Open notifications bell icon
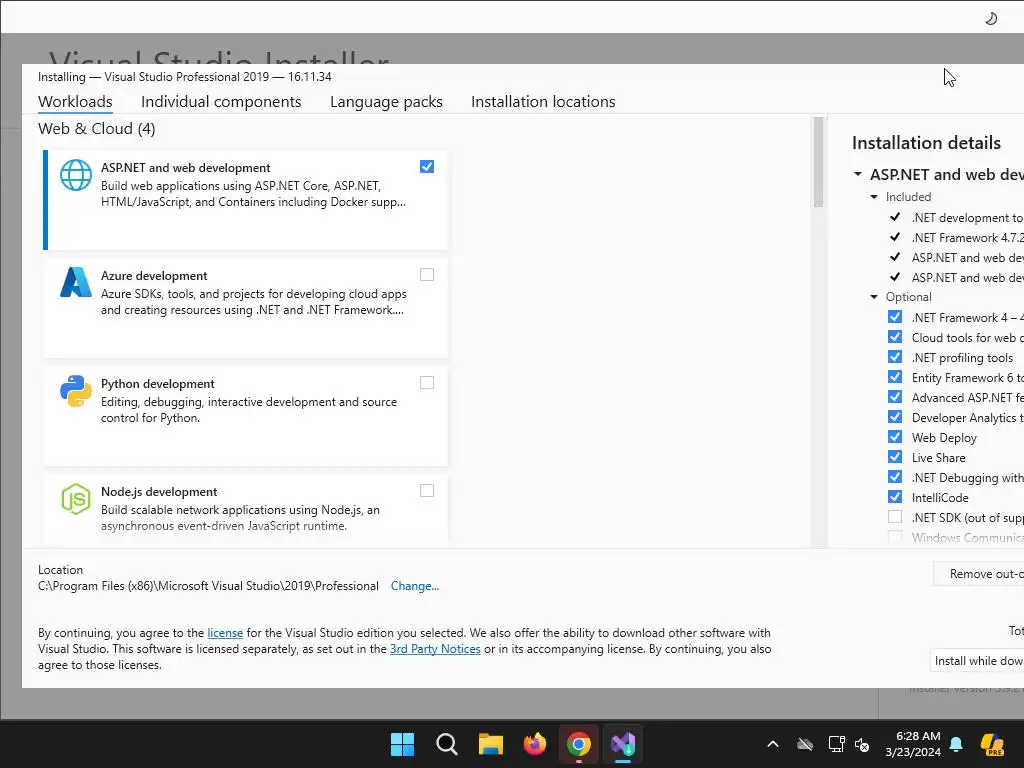Viewport: 1024px width, 768px height. pos(956,744)
